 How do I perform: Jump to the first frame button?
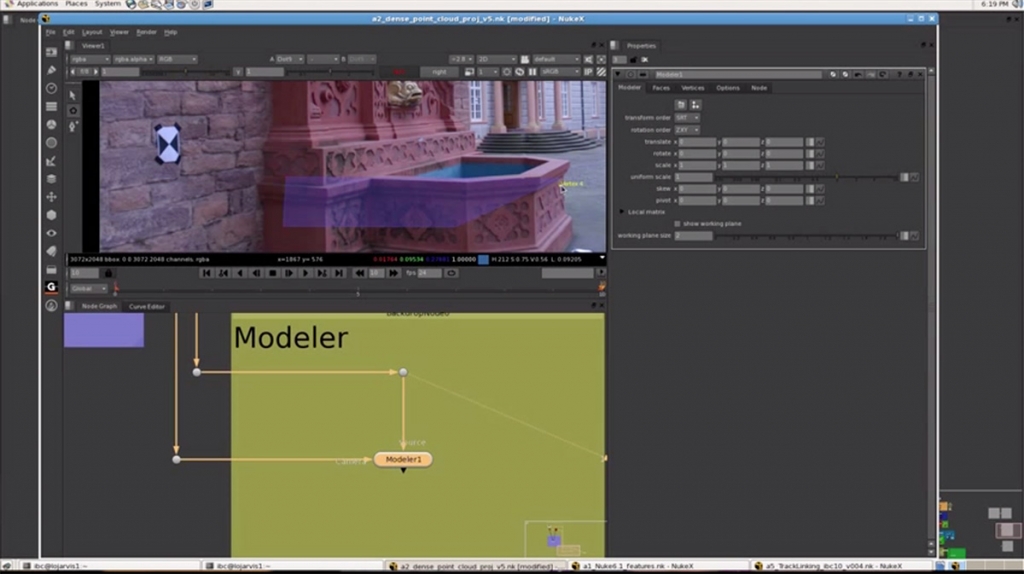click(x=207, y=273)
